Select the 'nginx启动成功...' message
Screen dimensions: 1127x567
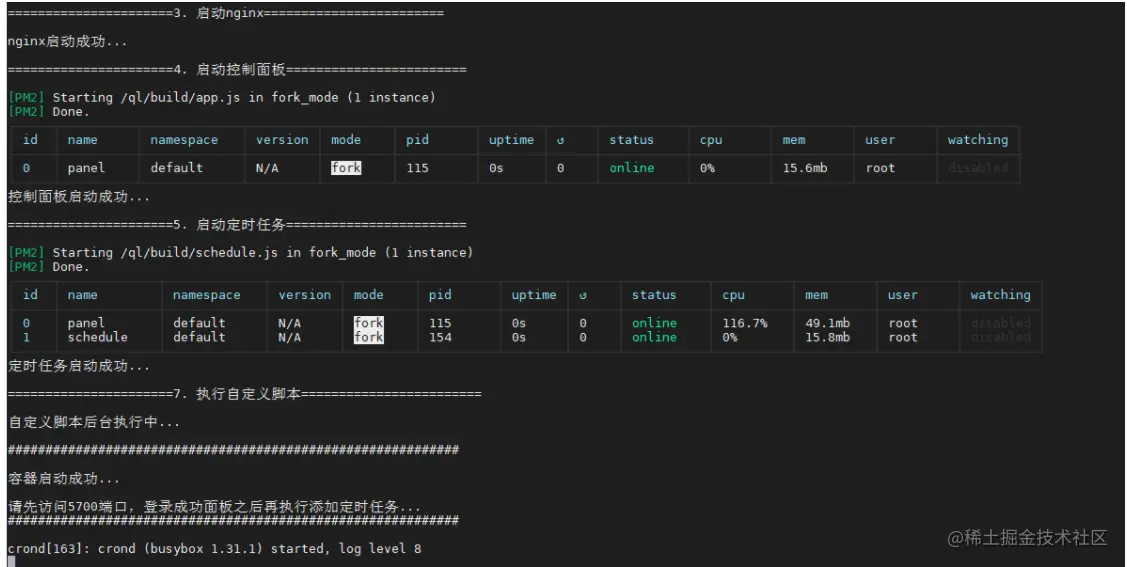click(68, 41)
